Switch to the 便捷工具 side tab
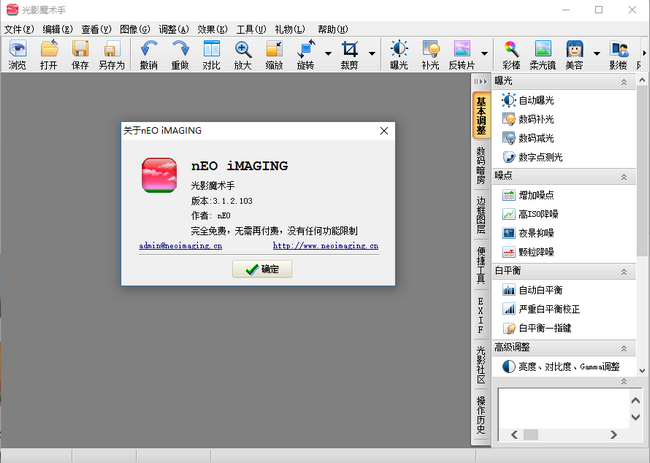 (481, 265)
